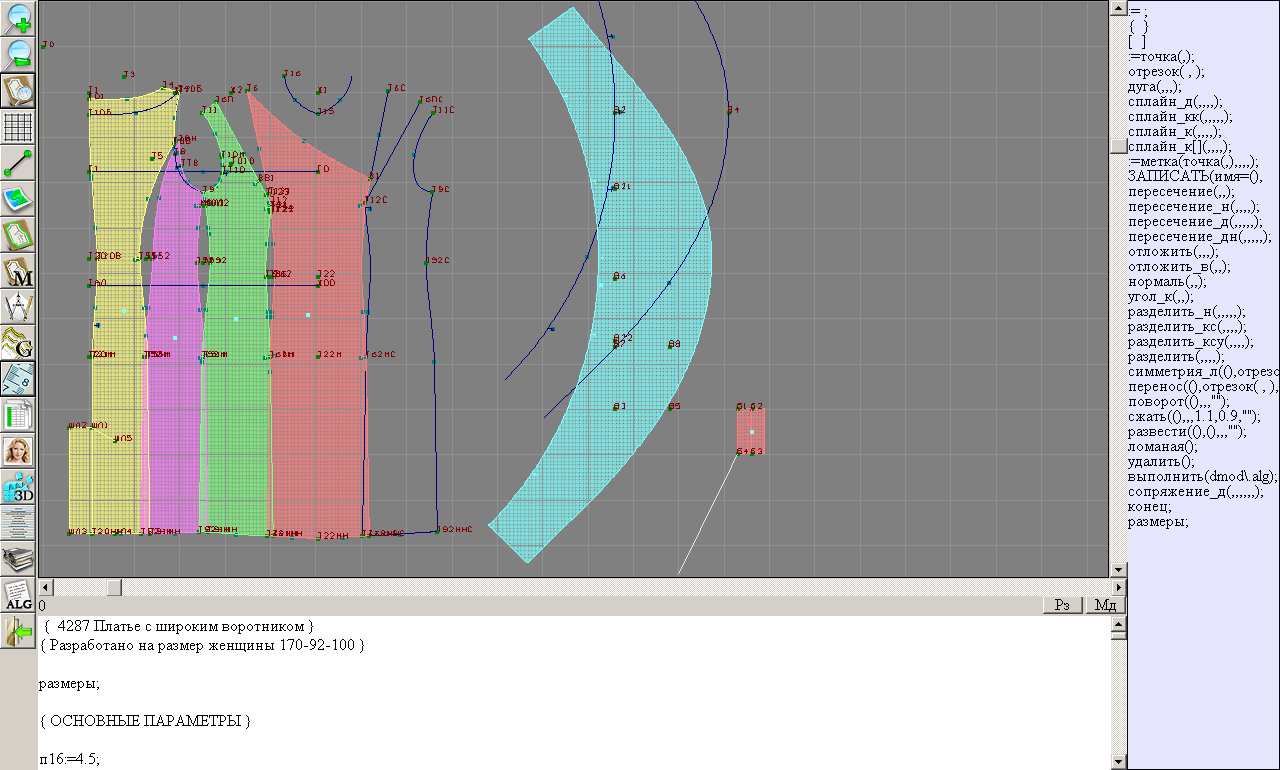This screenshot has width=1280, height=770.
Task: Select 'пересечение(,,);' command entry
Action: coord(1180,191)
